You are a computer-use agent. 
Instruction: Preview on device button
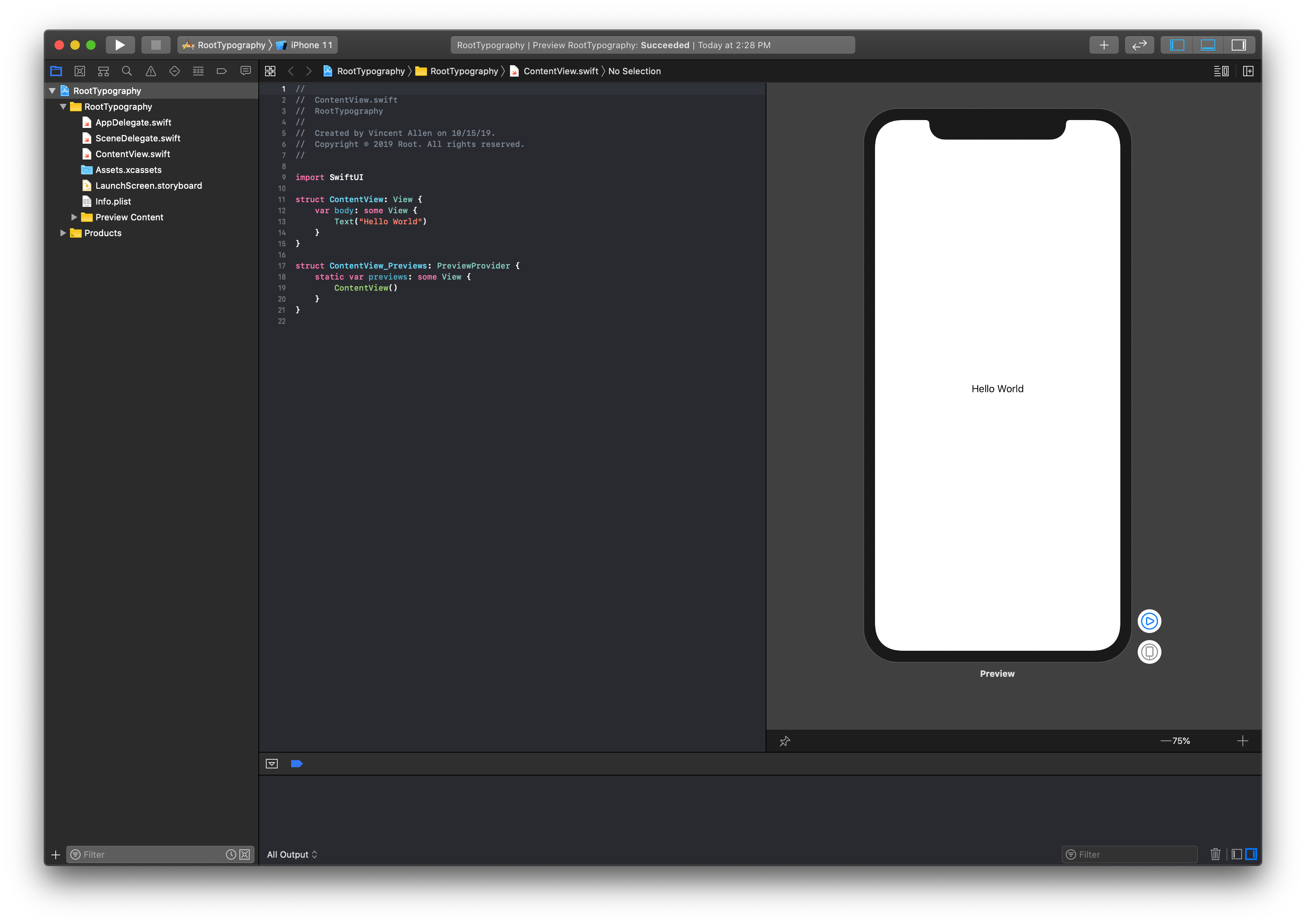coord(1149,652)
